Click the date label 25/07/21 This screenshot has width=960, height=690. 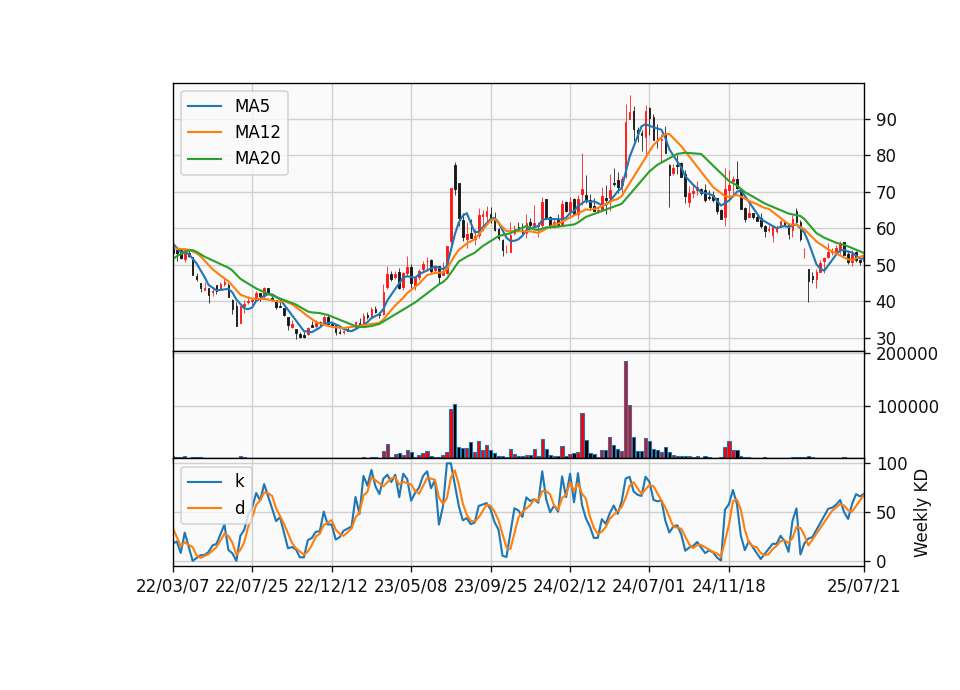[x=864, y=586]
